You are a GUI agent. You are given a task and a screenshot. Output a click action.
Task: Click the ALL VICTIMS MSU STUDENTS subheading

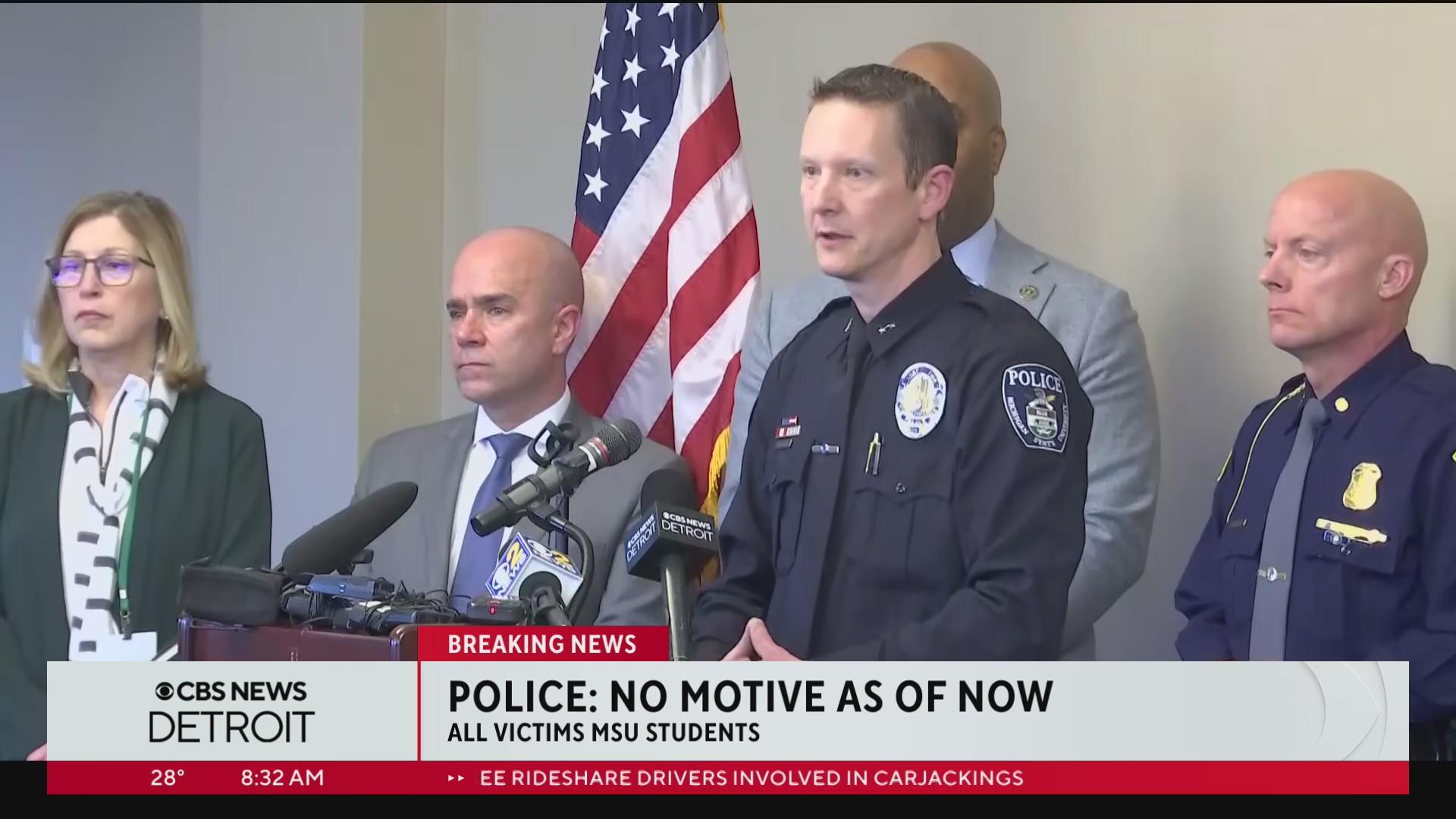(x=603, y=732)
